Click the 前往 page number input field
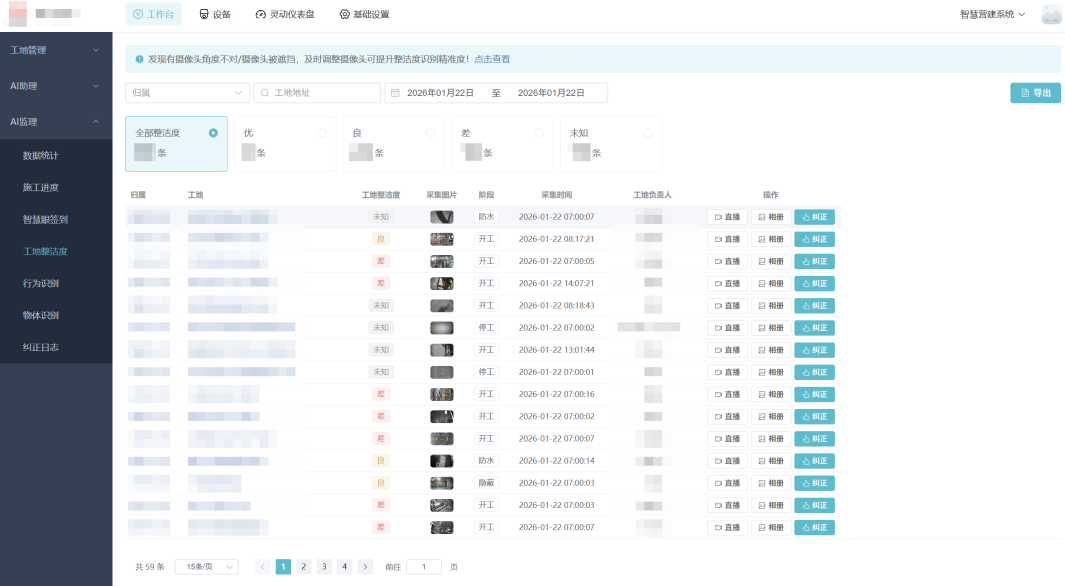The height and width of the screenshot is (586, 1065). point(424,567)
